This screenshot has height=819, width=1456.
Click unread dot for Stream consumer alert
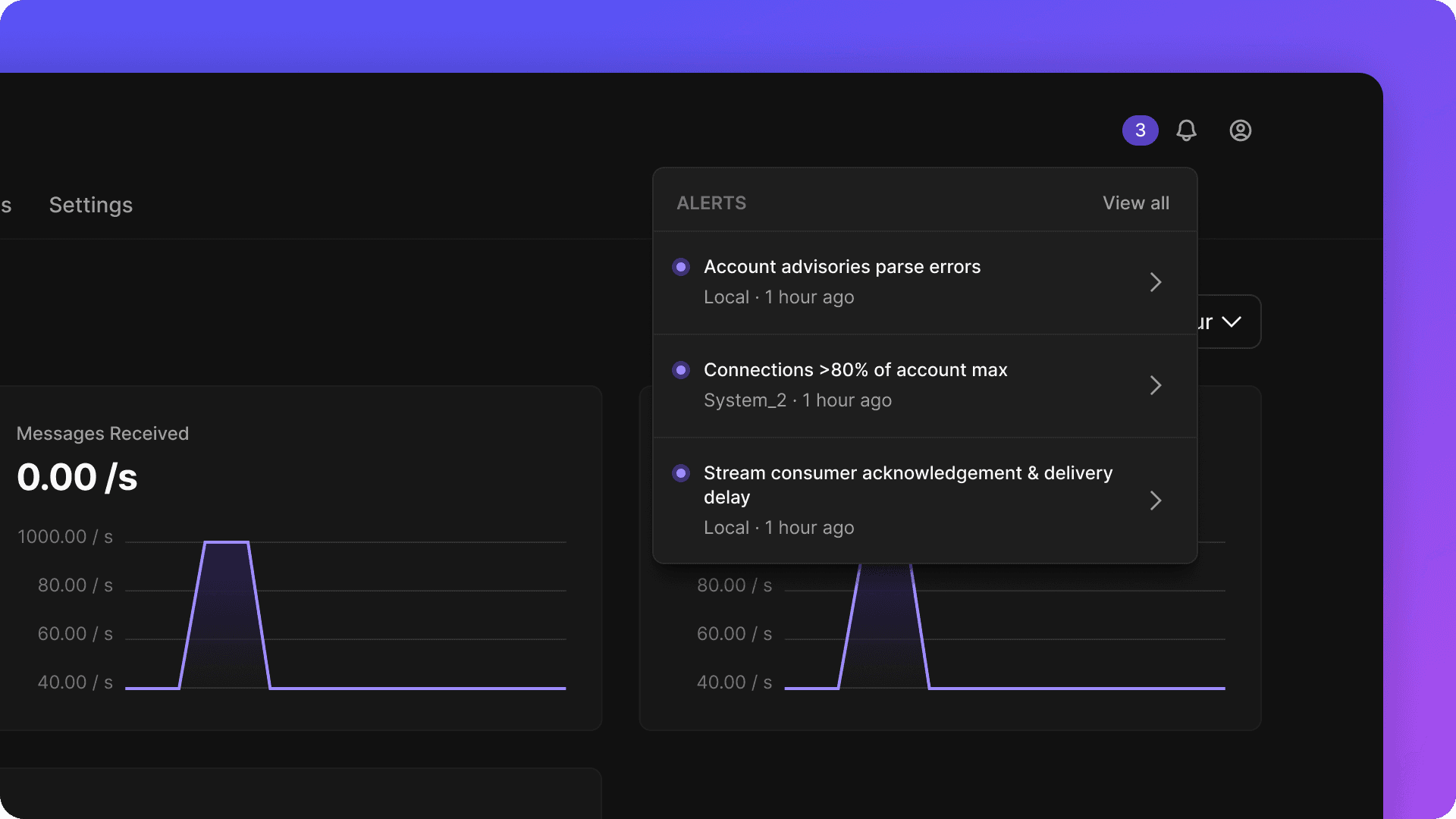pyautogui.click(x=680, y=473)
